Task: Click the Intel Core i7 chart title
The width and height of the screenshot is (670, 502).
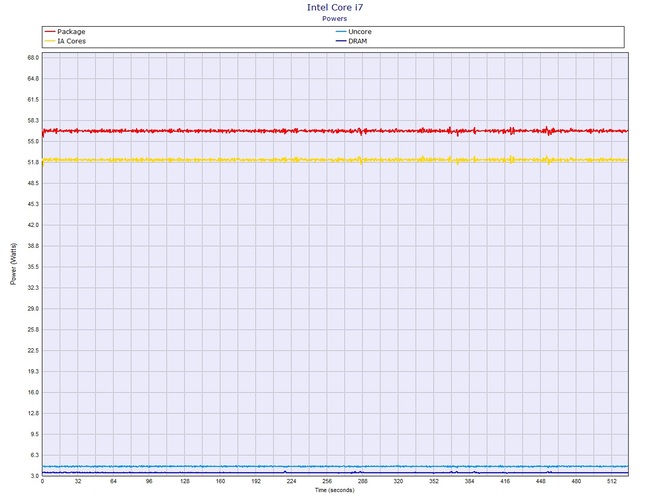Action: (x=335, y=7)
